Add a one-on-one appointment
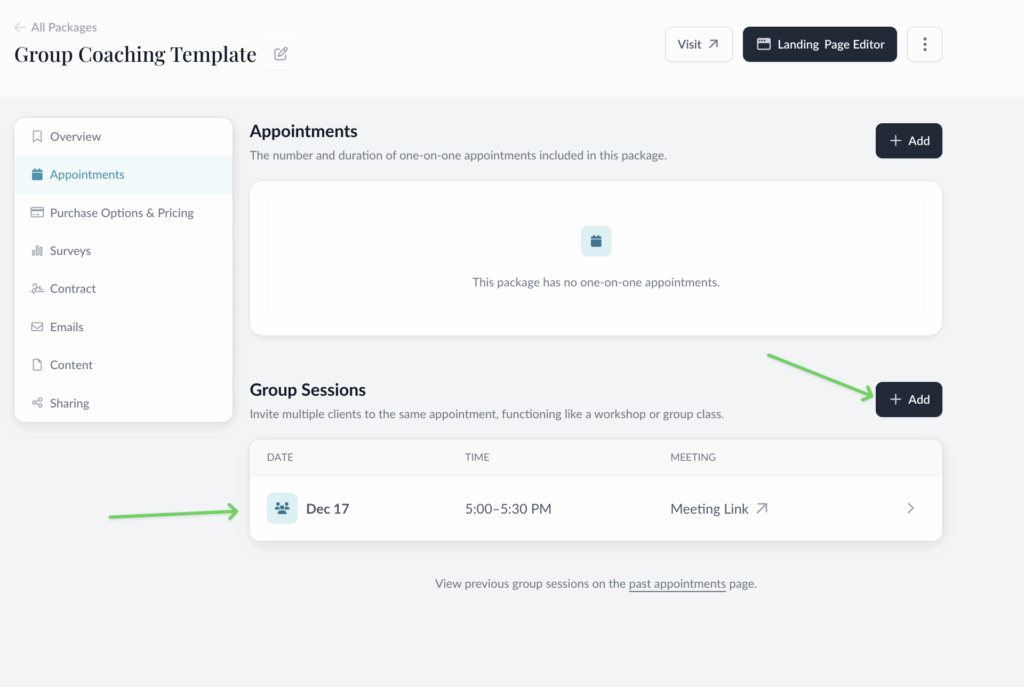Viewport: 1024px width, 687px height. click(x=908, y=141)
